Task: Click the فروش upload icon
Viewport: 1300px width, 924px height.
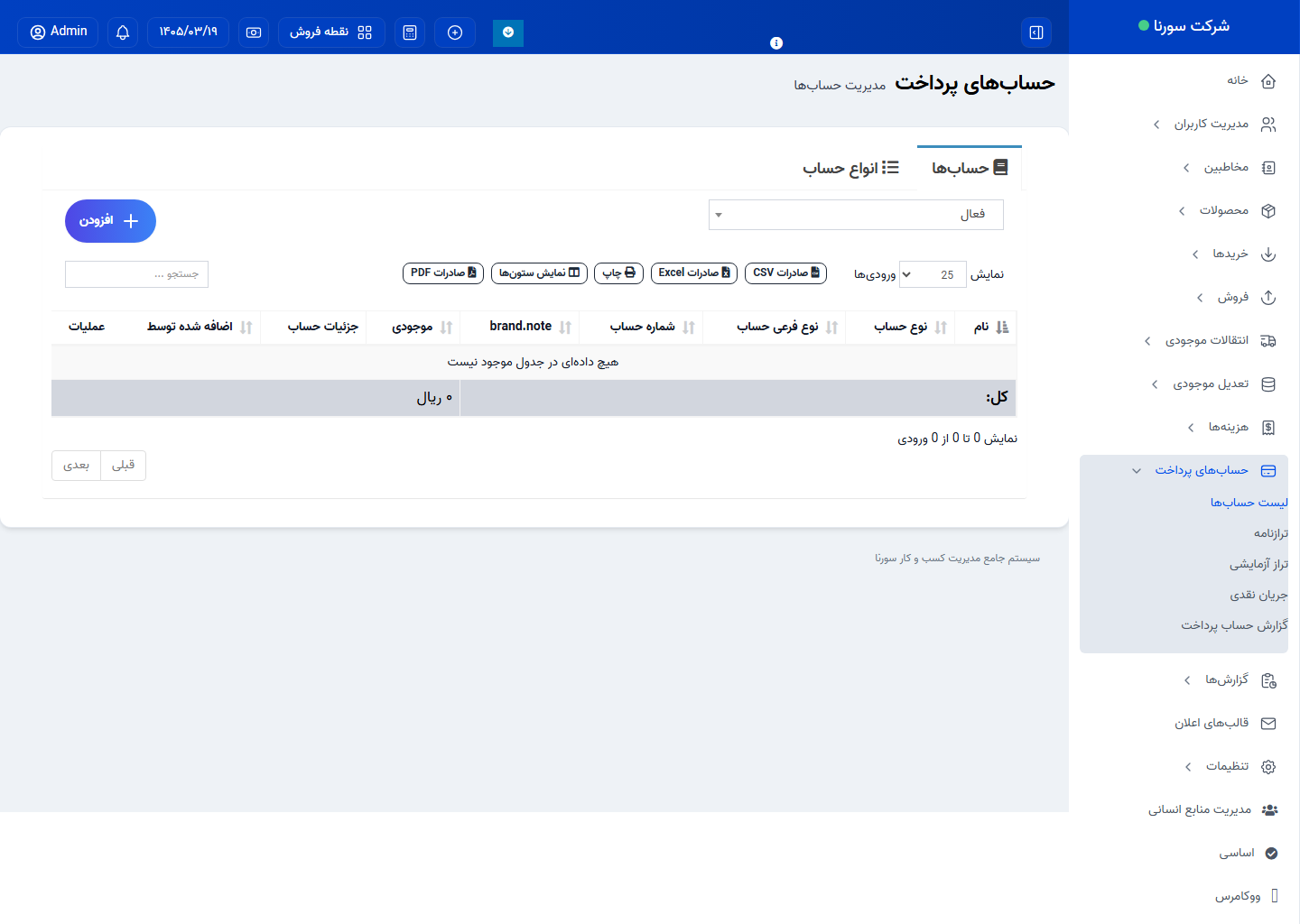Action: coord(1268,298)
